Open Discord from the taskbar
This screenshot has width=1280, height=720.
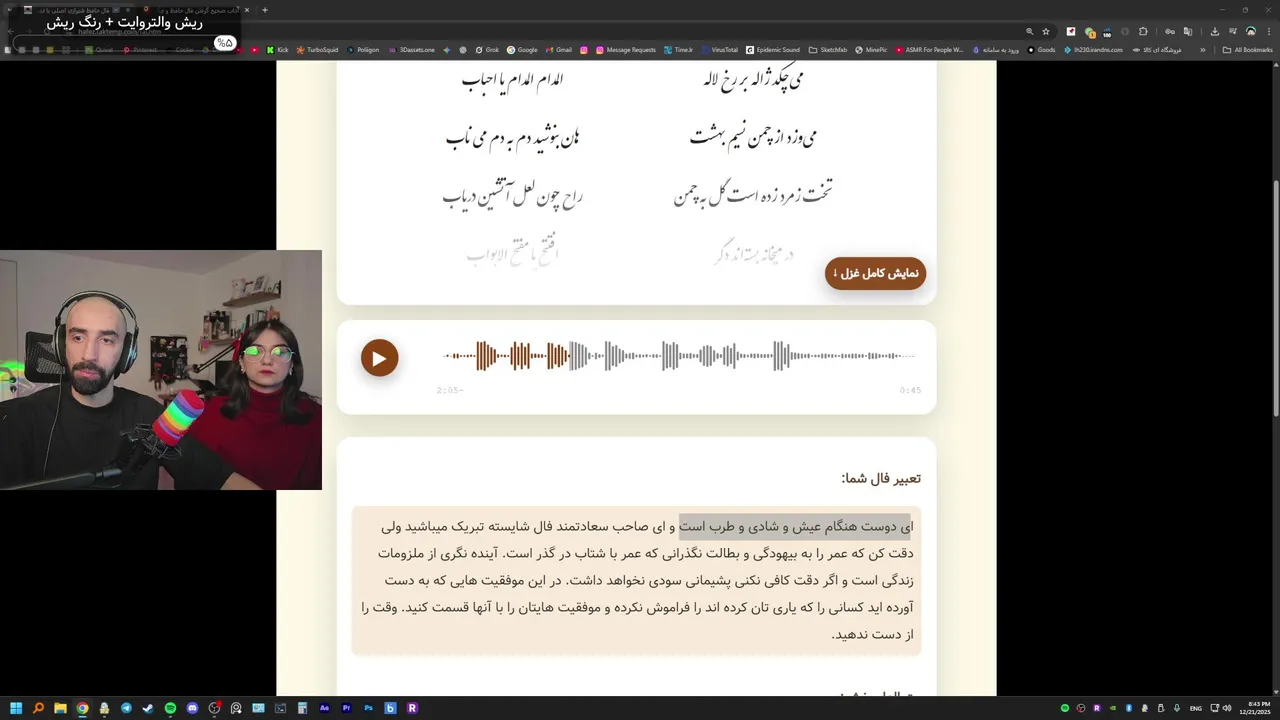coord(192,708)
